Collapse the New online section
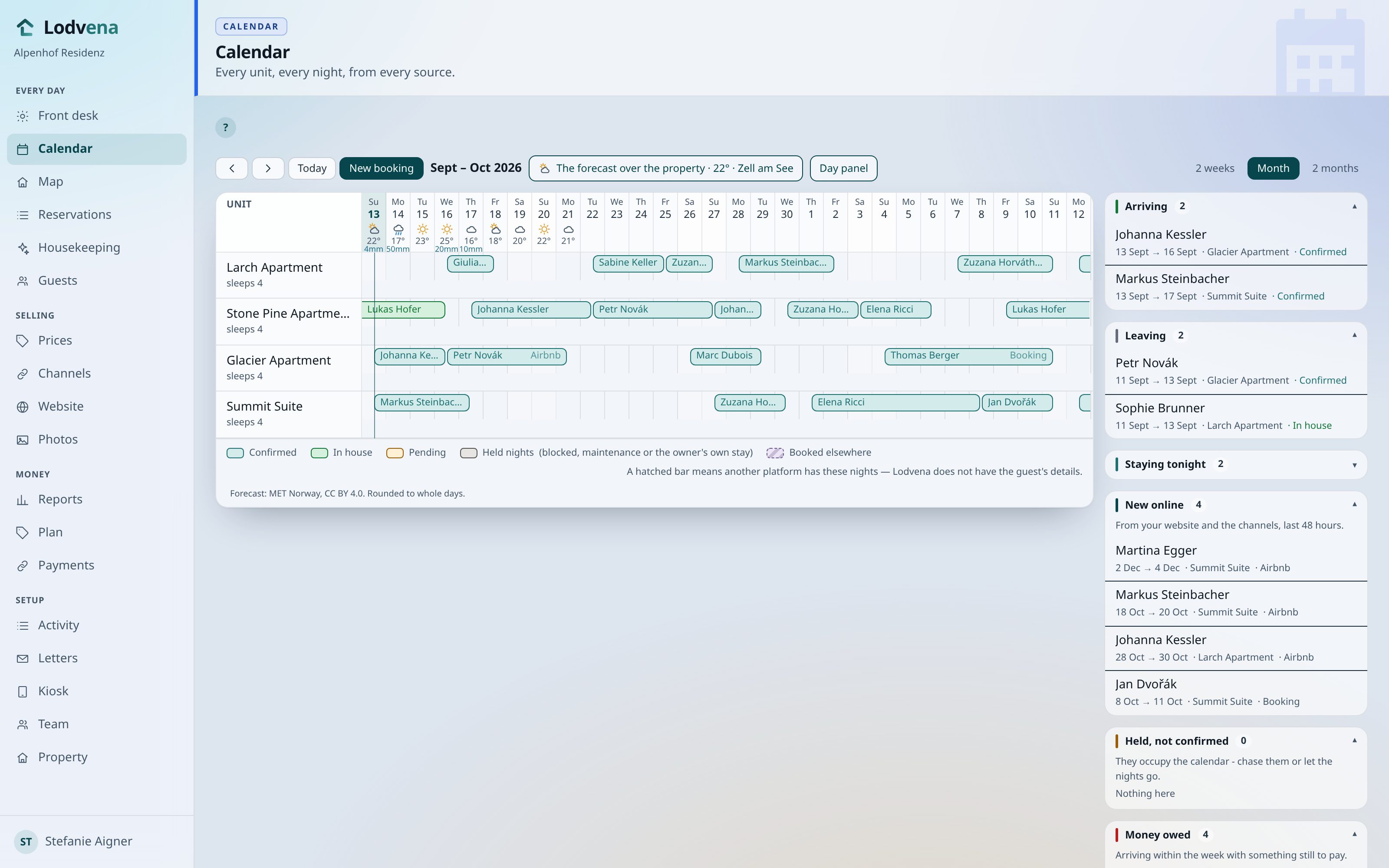Screen dimensions: 1389x868 pyautogui.click(x=1355, y=505)
